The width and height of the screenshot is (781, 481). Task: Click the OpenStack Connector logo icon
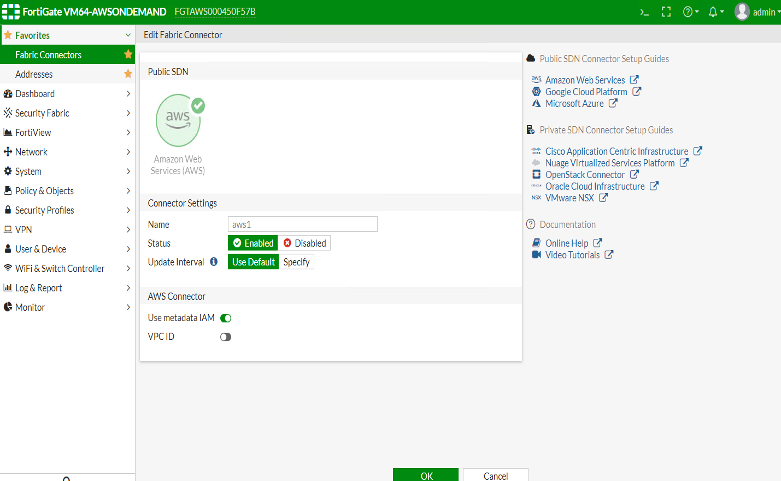coord(536,174)
